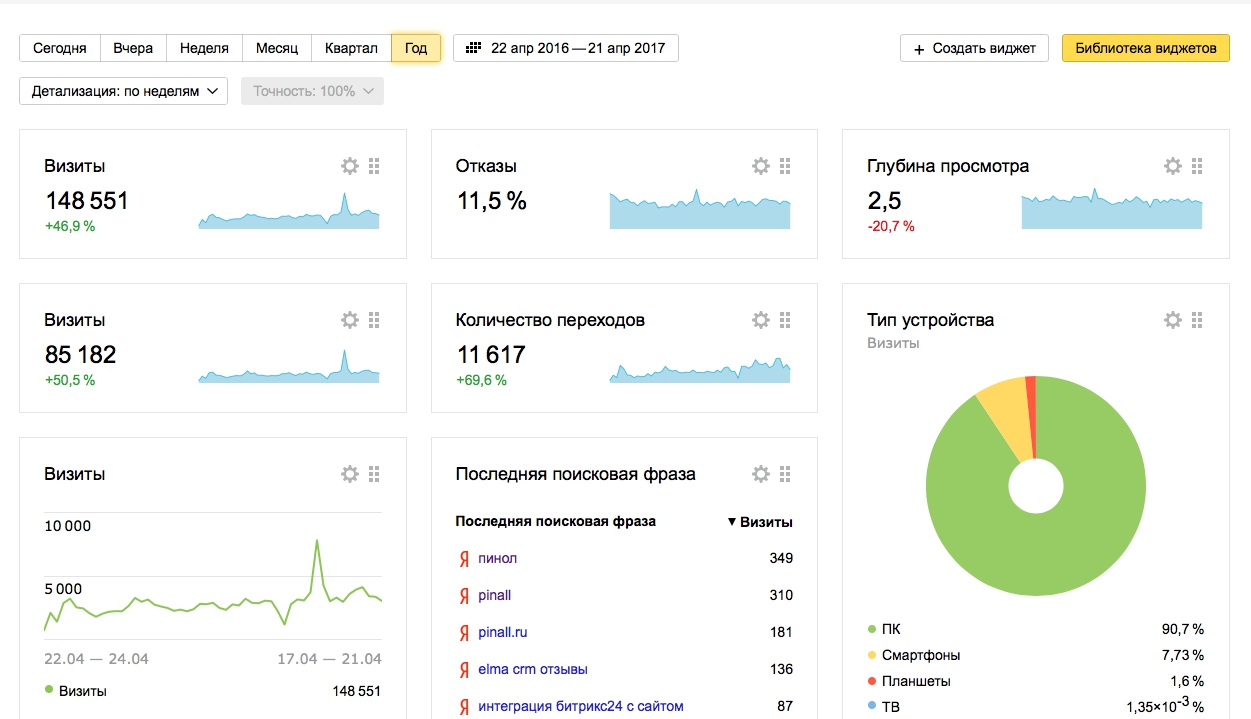Select the Вчера period tab
This screenshot has width=1251, height=719.
(133, 48)
